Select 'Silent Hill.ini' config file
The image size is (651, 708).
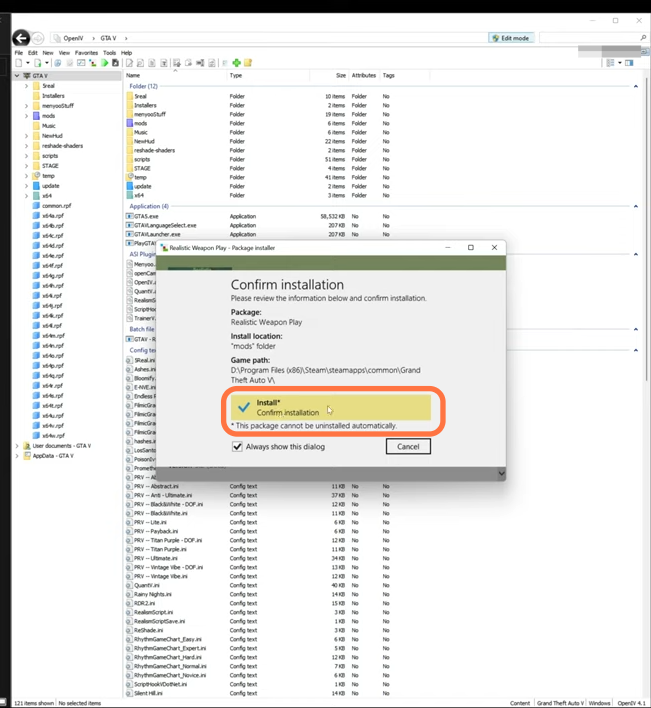pyautogui.click(x=148, y=693)
